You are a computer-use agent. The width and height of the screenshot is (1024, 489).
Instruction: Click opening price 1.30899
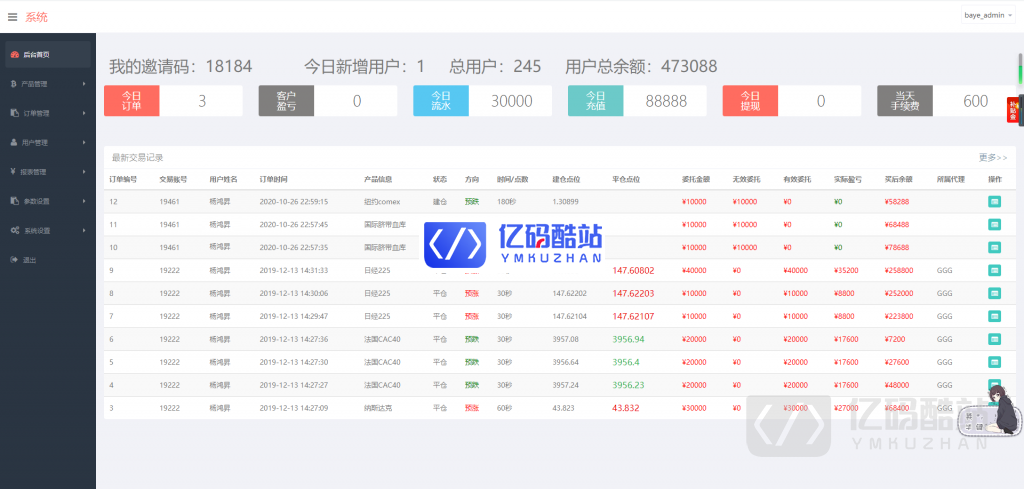[566, 202]
